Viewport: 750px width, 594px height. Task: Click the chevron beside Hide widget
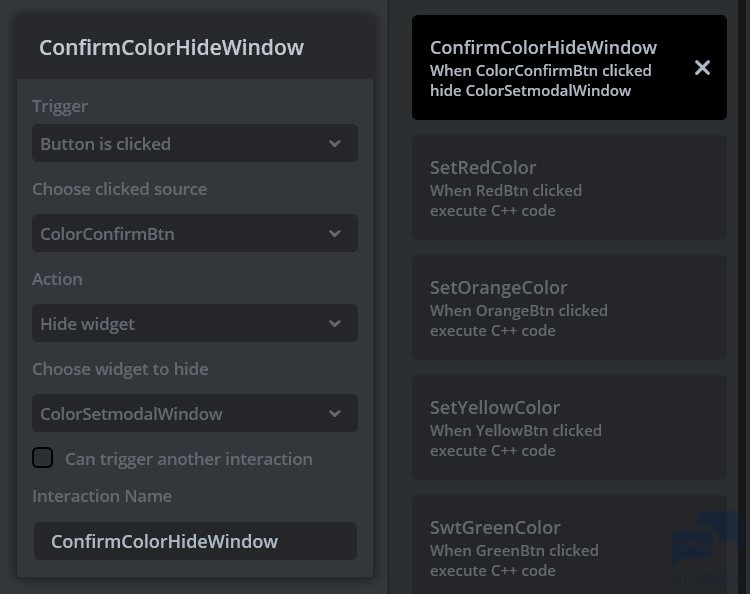tap(335, 324)
